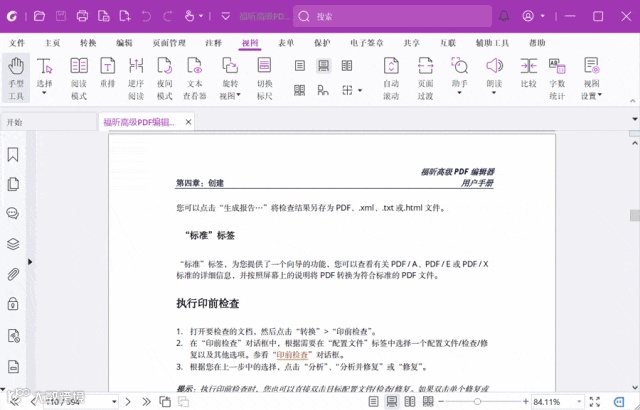Open the Text Viewer (文本查看器)
The image size is (640, 410).
click(x=194, y=78)
